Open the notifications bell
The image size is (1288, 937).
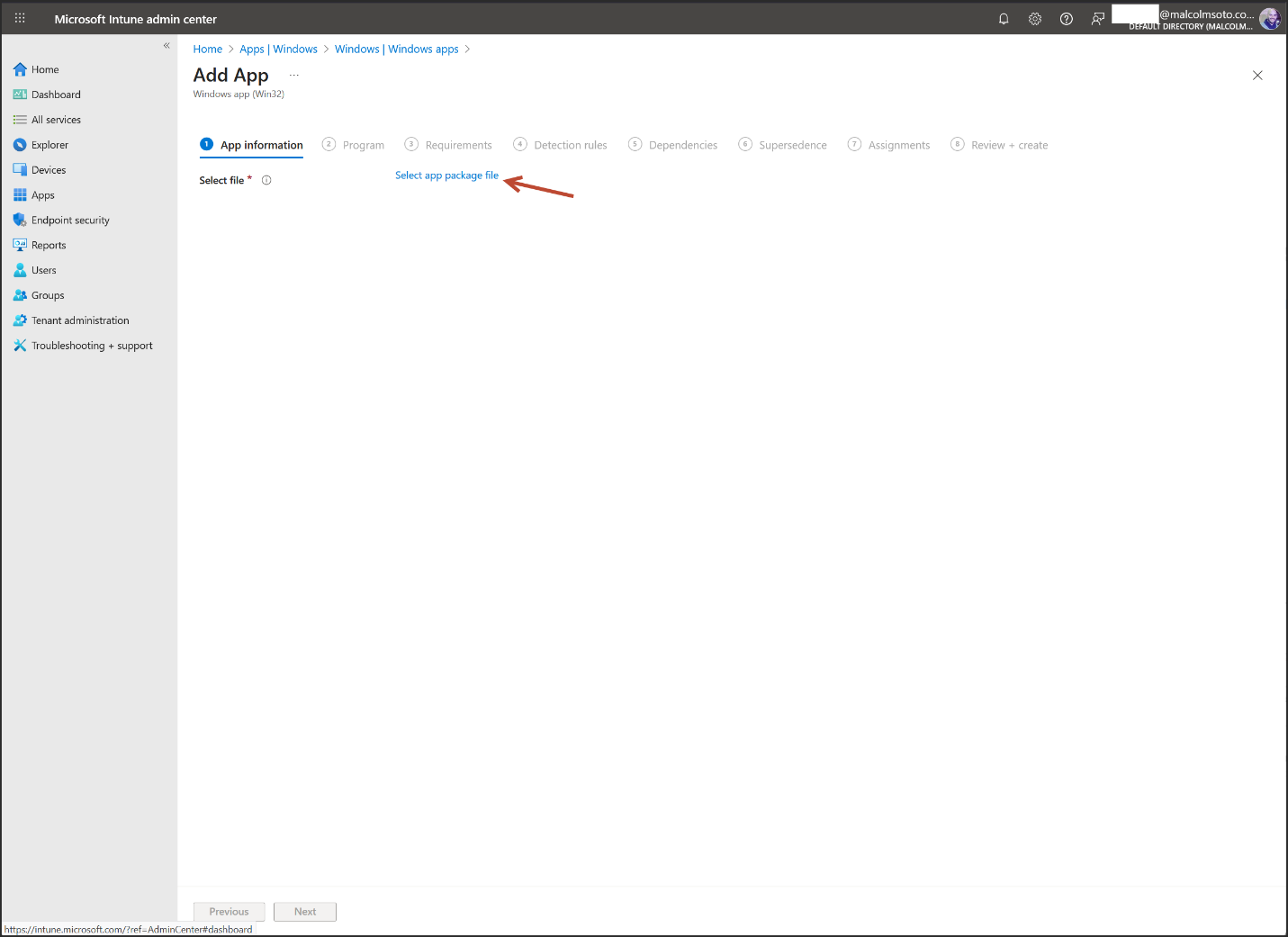coord(1003,18)
